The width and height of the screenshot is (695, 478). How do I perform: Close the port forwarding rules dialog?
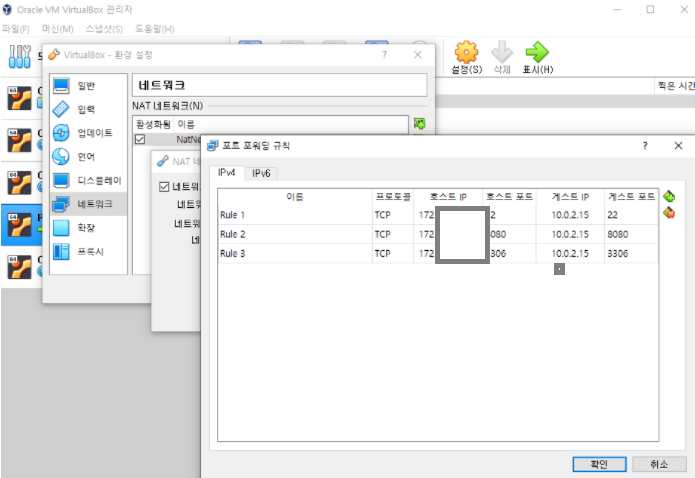pos(678,146)
